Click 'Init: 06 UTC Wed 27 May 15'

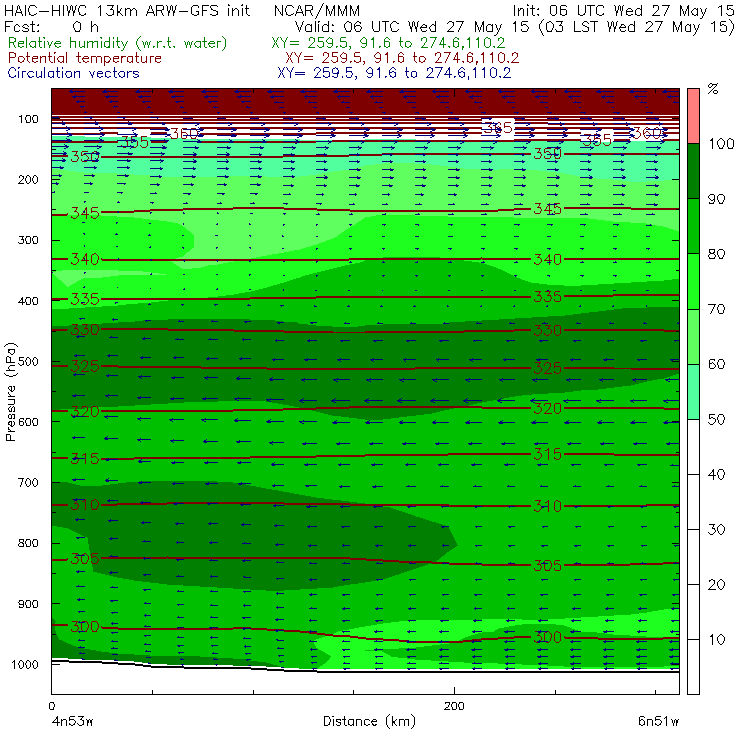pos(623,10)
